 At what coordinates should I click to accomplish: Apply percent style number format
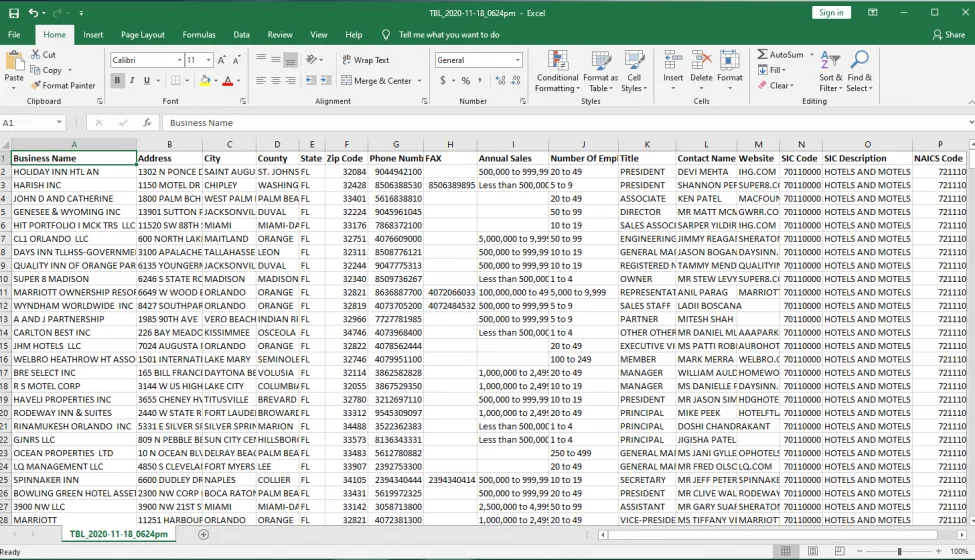(465, 80)
